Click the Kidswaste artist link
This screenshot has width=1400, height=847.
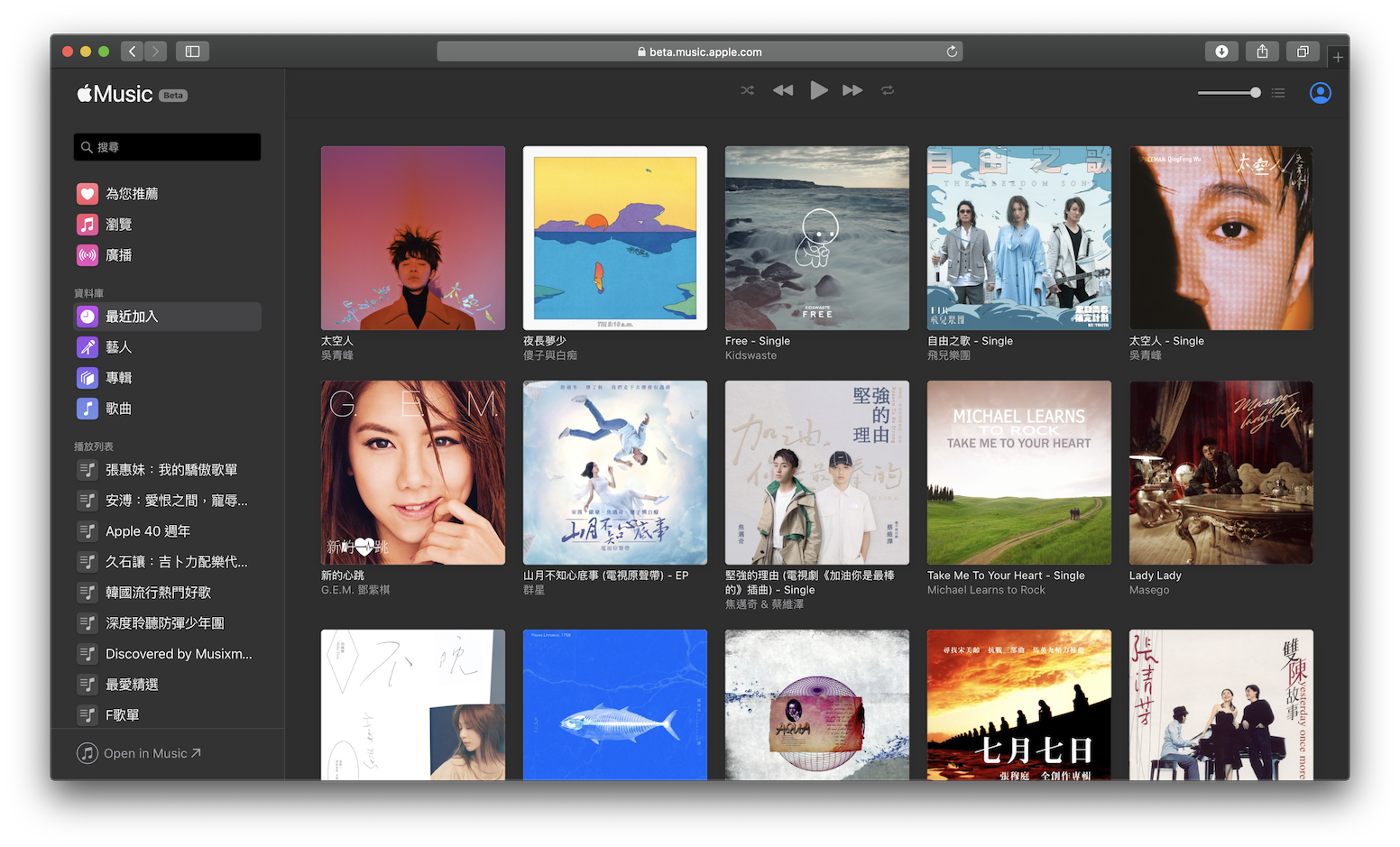pos(751,355)
